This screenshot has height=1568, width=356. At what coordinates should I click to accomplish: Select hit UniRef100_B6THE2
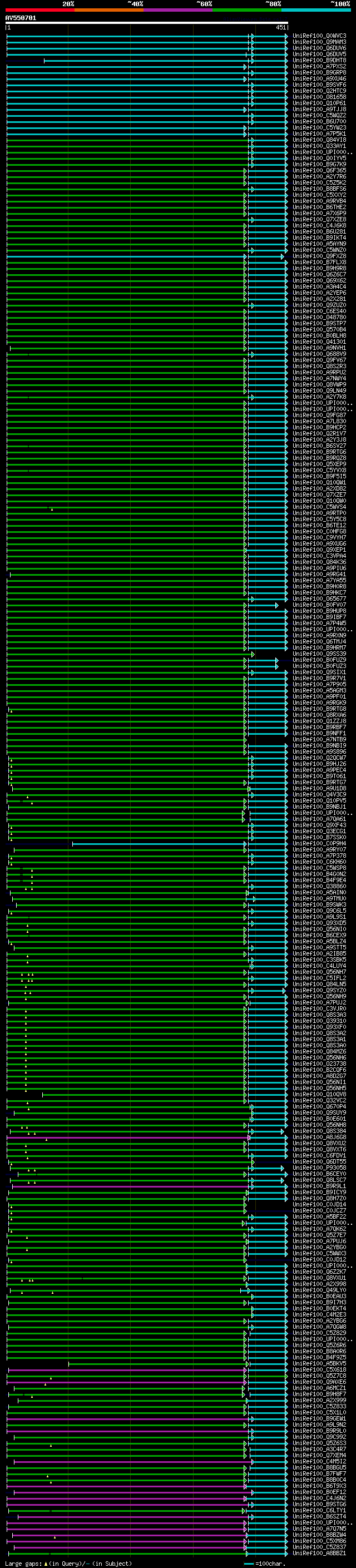[x=319, y=207]
